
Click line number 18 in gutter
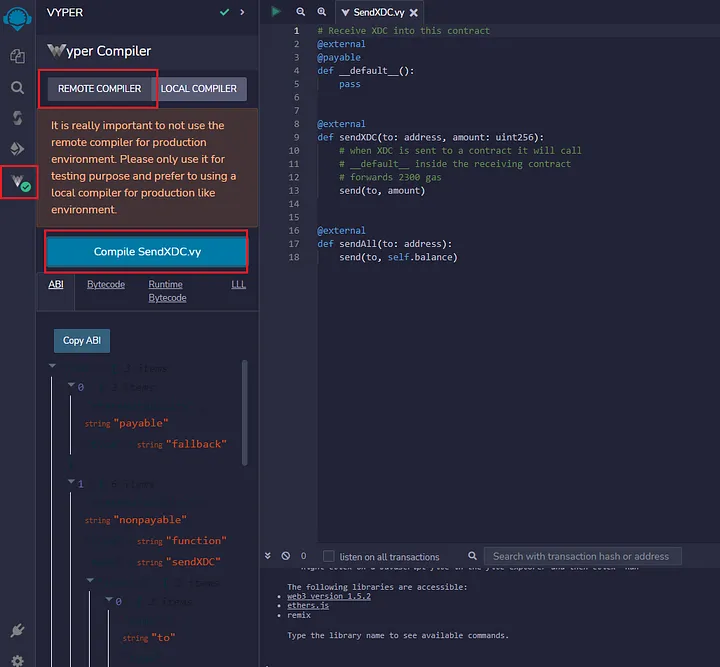[x=294, y=257]
